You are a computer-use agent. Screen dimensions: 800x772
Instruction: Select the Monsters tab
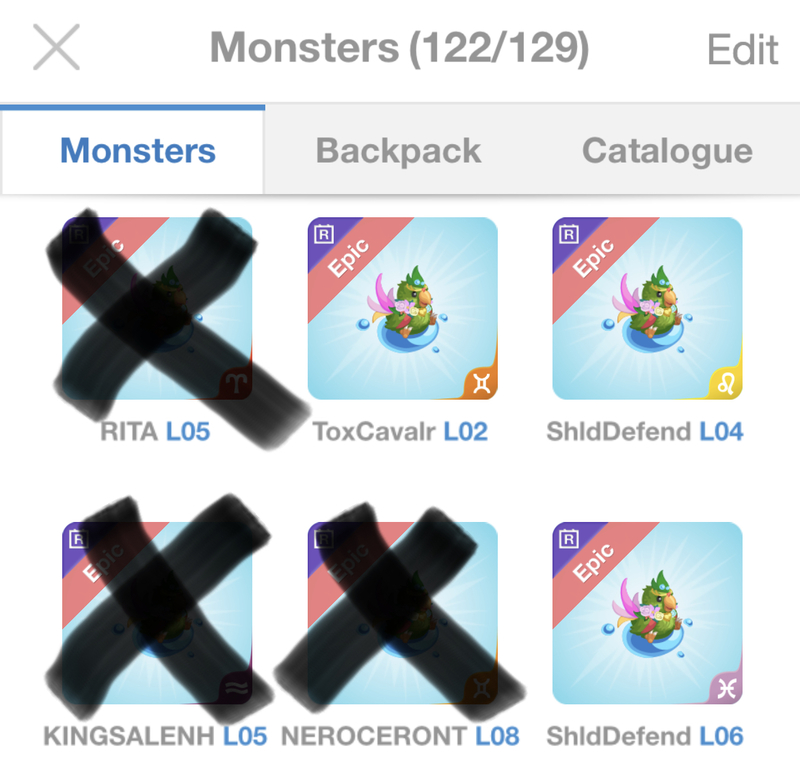138,151
